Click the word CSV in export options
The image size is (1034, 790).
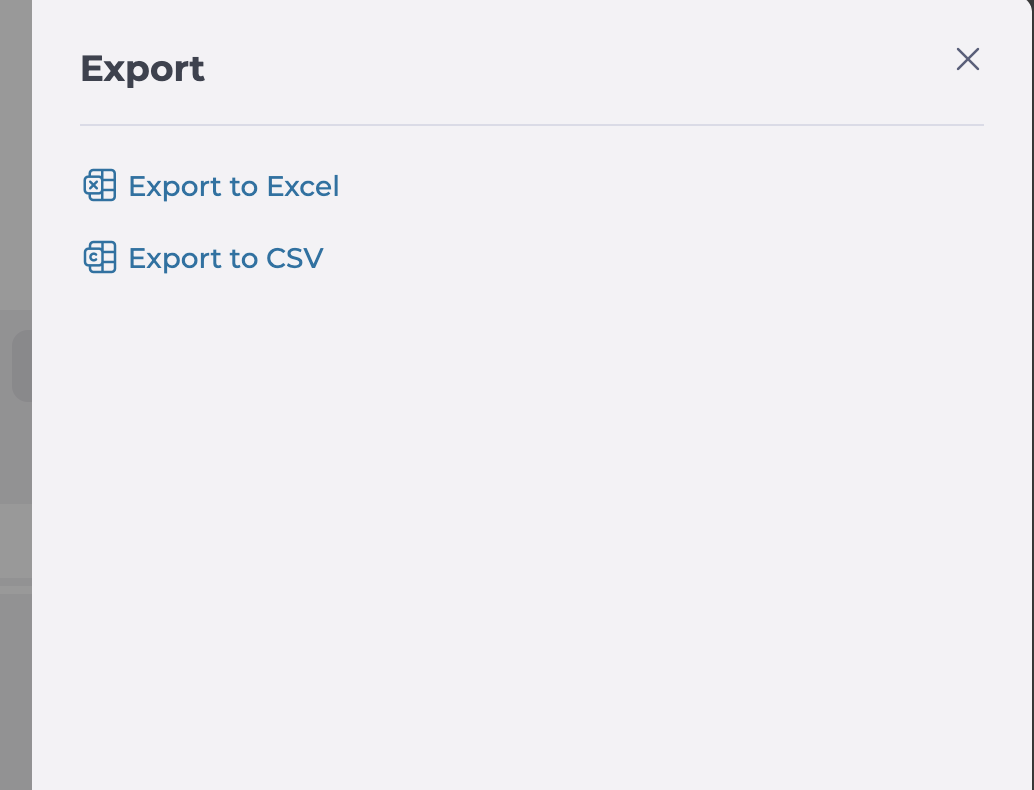pos(294,258)
